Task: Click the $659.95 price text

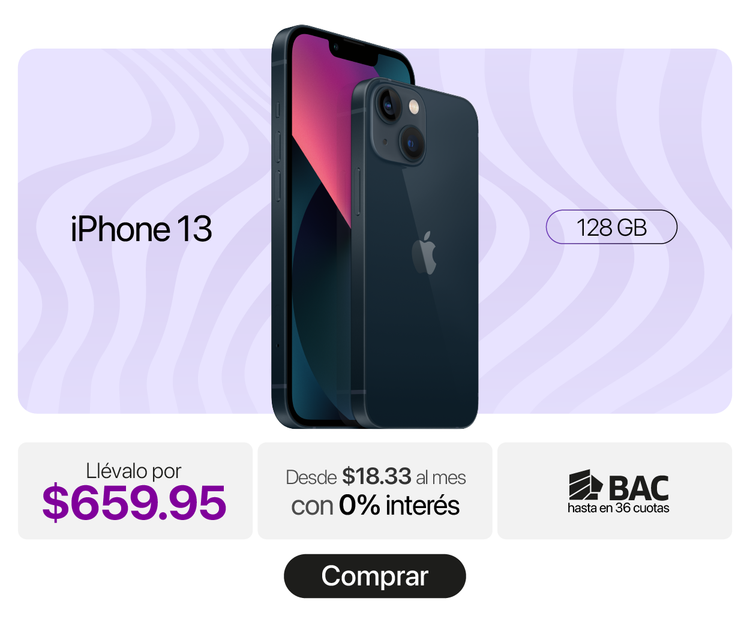Action: click(134, 502)
